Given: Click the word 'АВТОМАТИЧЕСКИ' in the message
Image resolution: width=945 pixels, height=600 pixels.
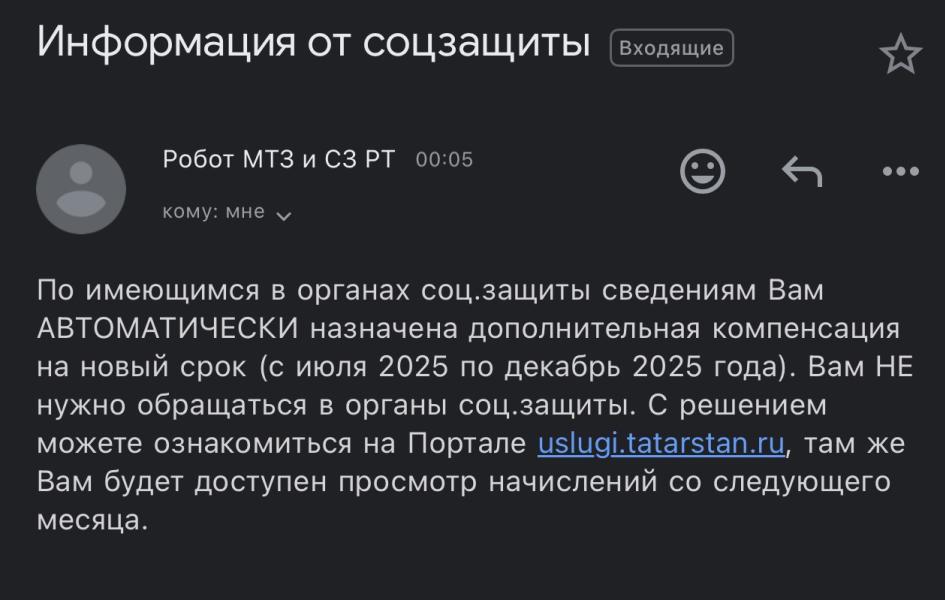Looking at the screenshot, I should pyautogui.click(x=168, y=329).
